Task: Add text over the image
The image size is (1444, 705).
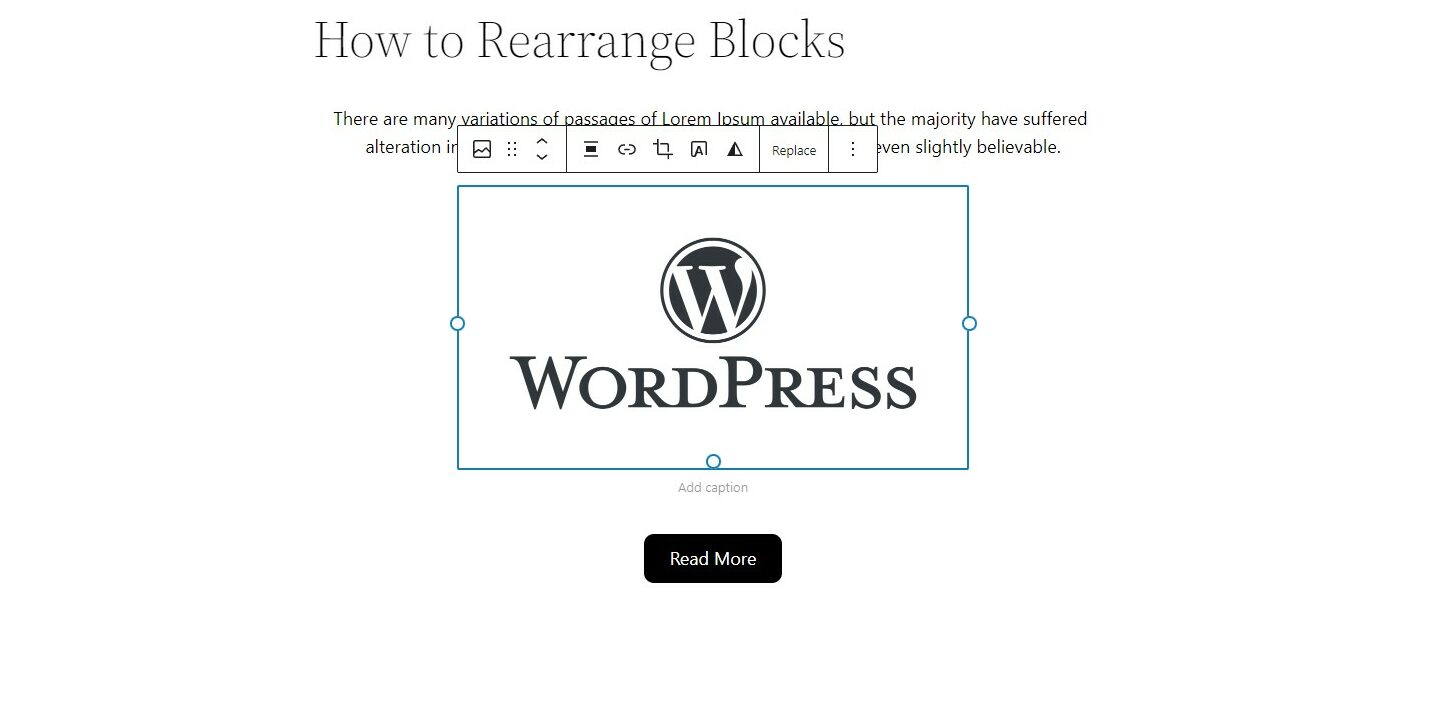Action: tap(699, 149)
